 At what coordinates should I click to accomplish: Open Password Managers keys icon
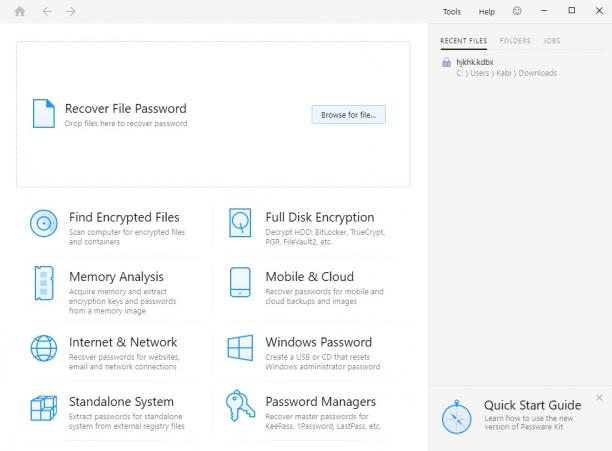click(240, 406)
